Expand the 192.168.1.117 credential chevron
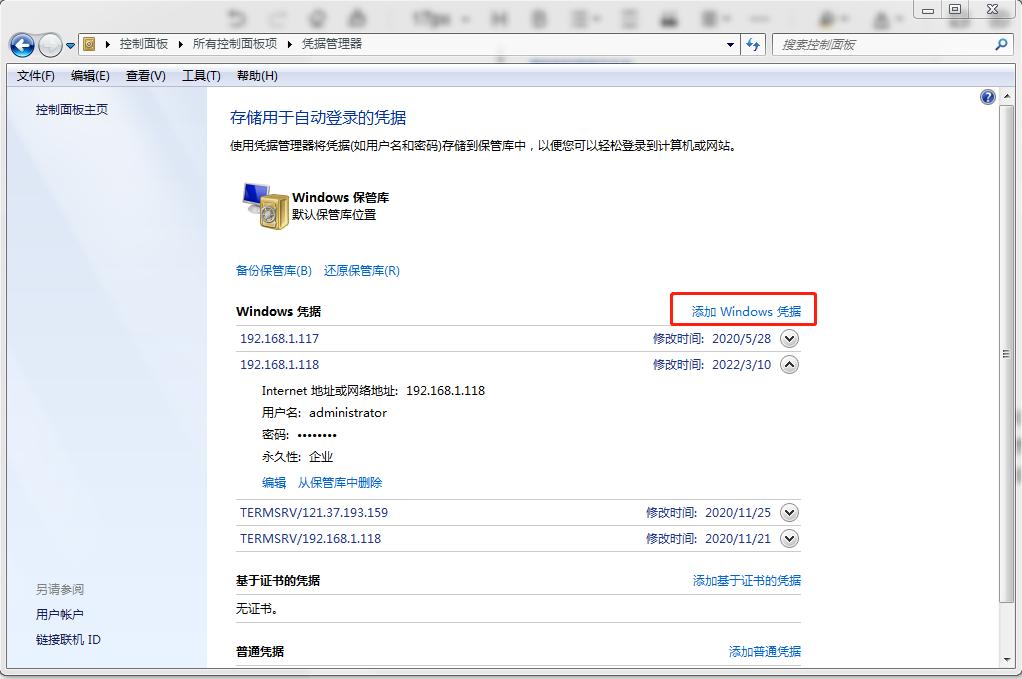 pos(789,338)
